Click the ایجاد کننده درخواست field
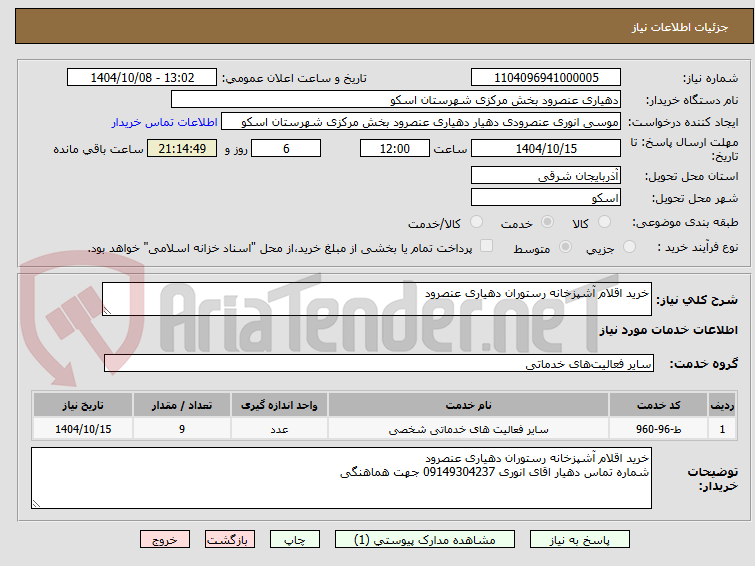The image size is (755, 566). click(421, 122)
